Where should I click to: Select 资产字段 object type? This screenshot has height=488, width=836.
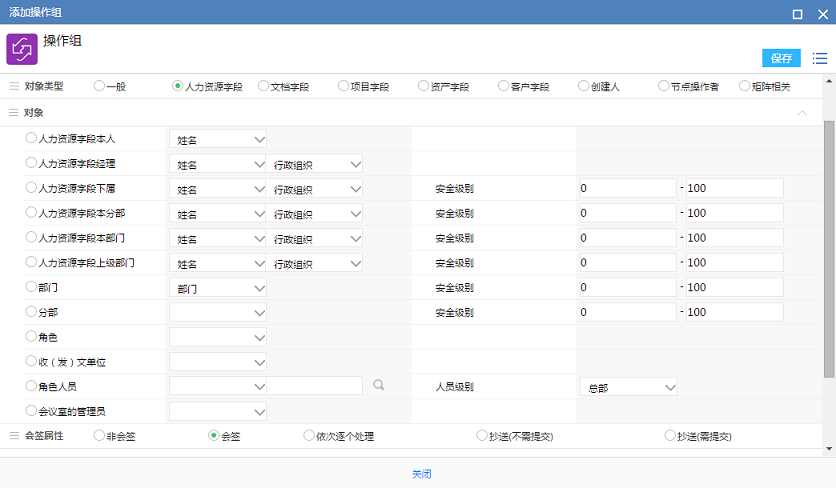pyautogui.click(x=423, y=85)
